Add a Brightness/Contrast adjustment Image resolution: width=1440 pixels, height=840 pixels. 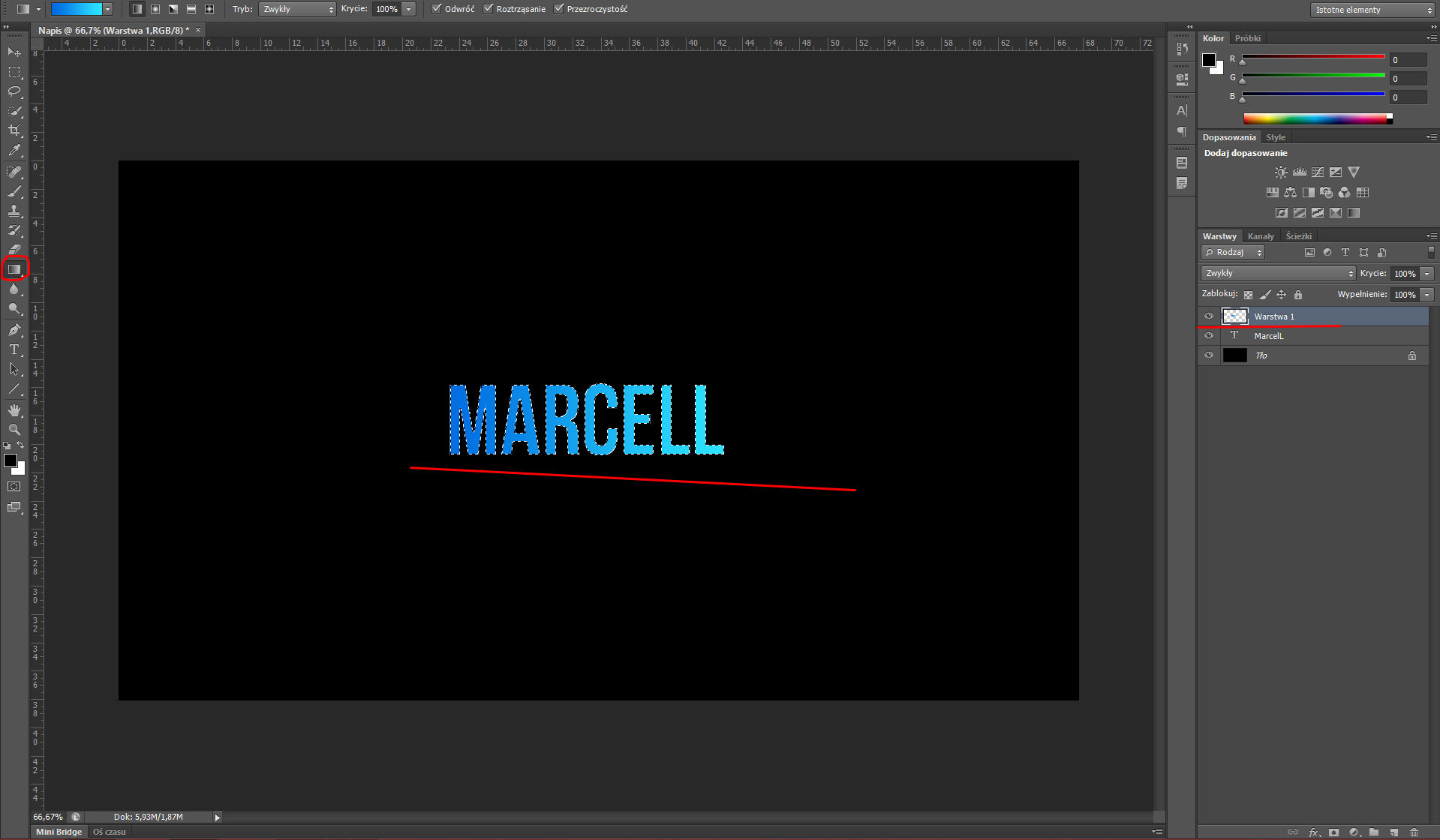click(x=1281, y=172)
